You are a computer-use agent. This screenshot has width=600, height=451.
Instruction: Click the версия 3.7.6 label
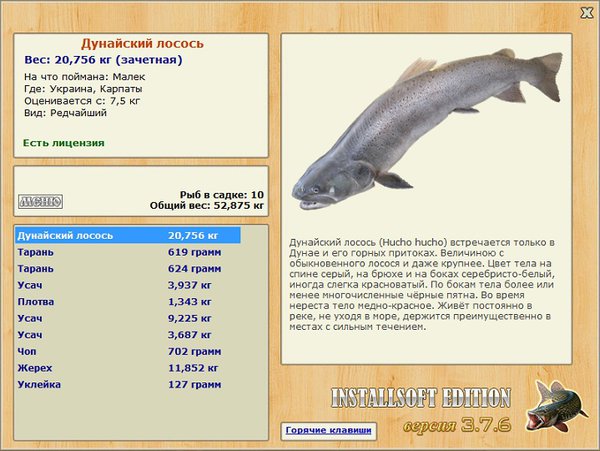(457, 425)
